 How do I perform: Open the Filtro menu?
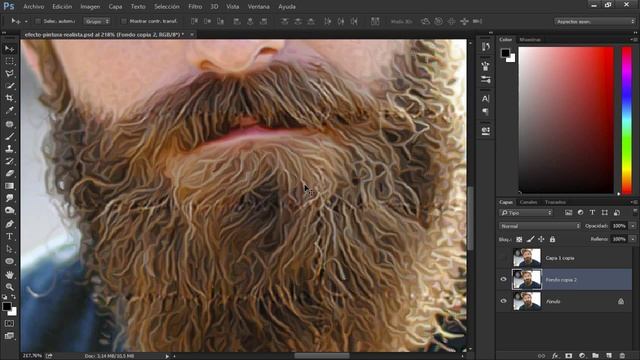pyautogui.click(x=195, y=7)
